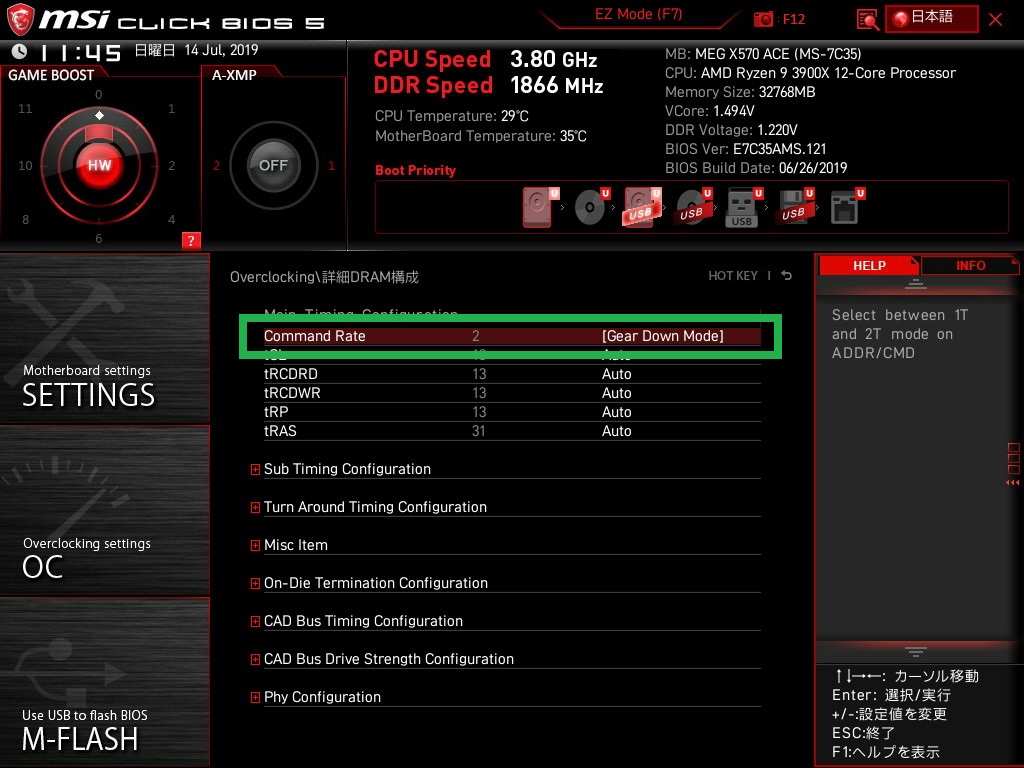Select the USB optical disc boot device icon
This screenshot has height=768, width=1024.
coord(693,208)
